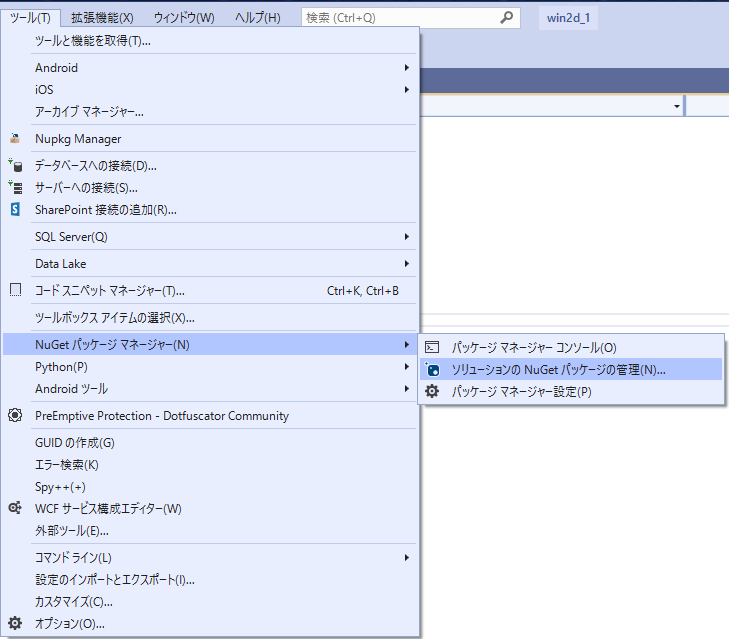Screen dimensions: 729x639
Task: Select NuGet パッケージ マネージャー(N) entry
Action: click(x=210, y=345)
